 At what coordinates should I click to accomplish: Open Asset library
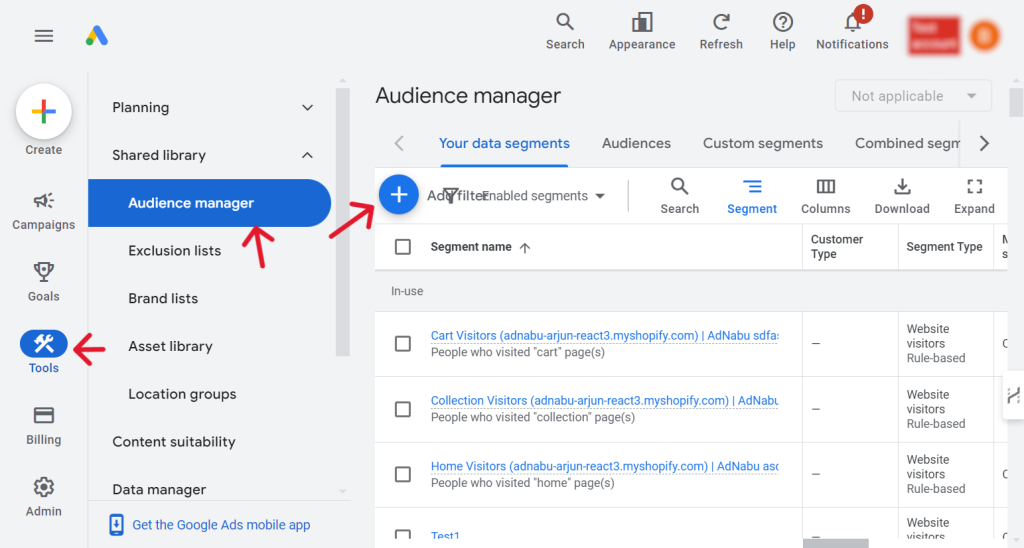170,346
